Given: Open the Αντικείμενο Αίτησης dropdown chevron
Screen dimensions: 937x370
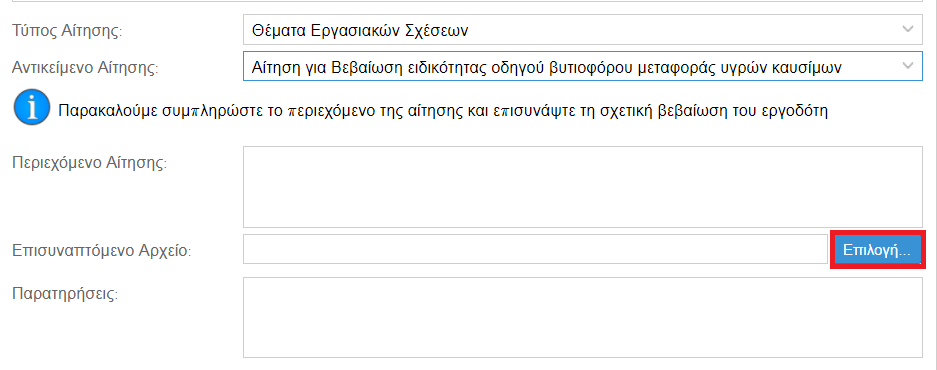Looking at the screenshot, I should pyautogui.click(x=908, y=66).
